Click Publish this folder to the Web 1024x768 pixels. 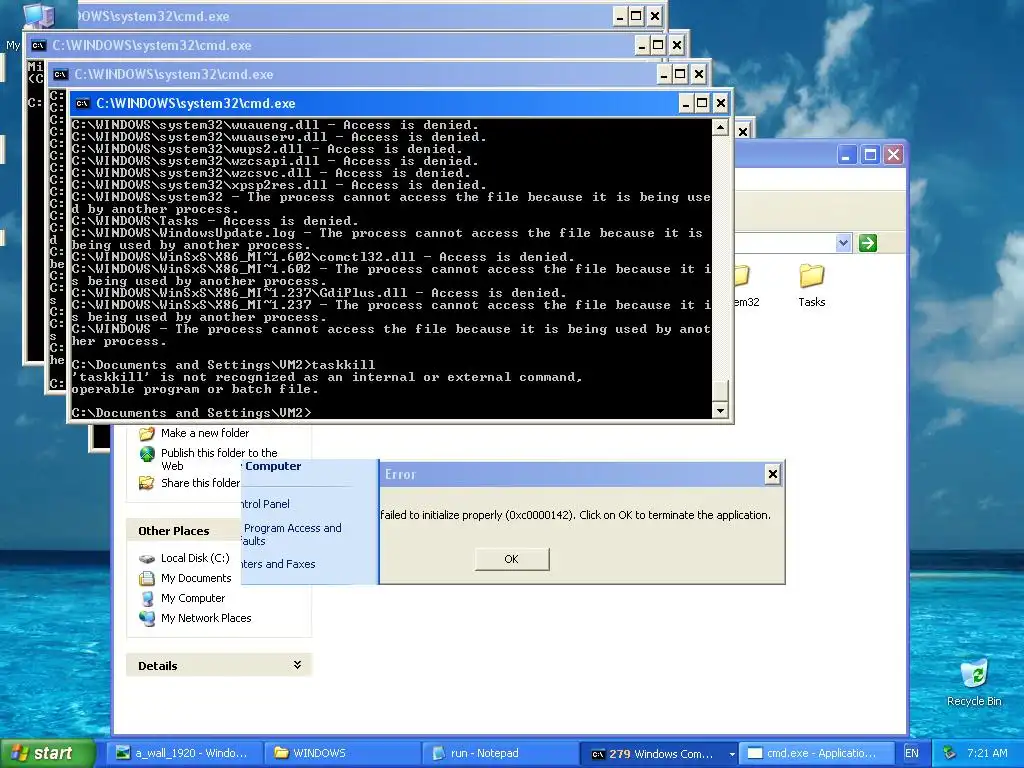[x=219, y=459]
